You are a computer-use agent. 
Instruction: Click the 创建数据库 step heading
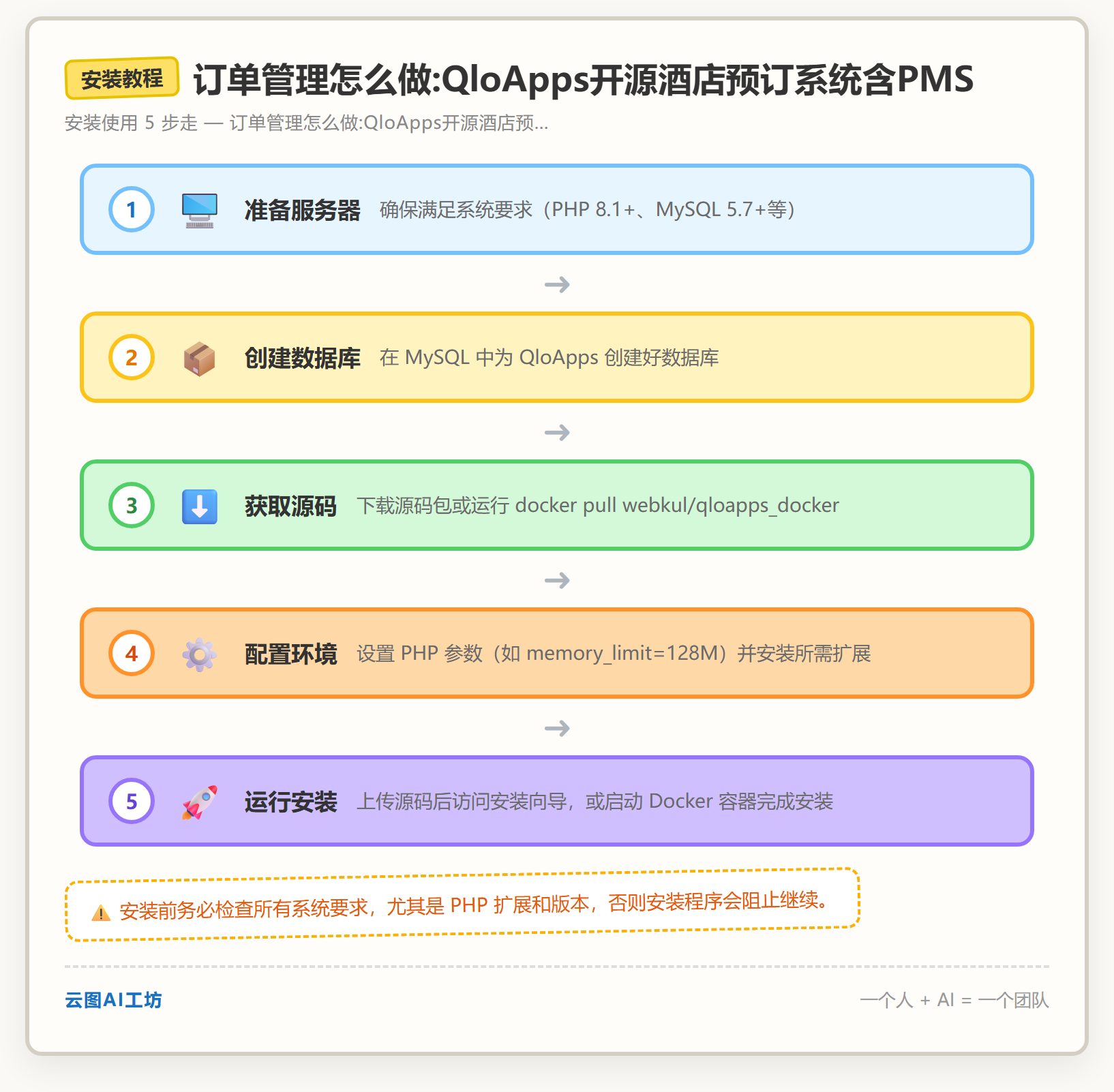pyautogui.click(x=303, y=358)
